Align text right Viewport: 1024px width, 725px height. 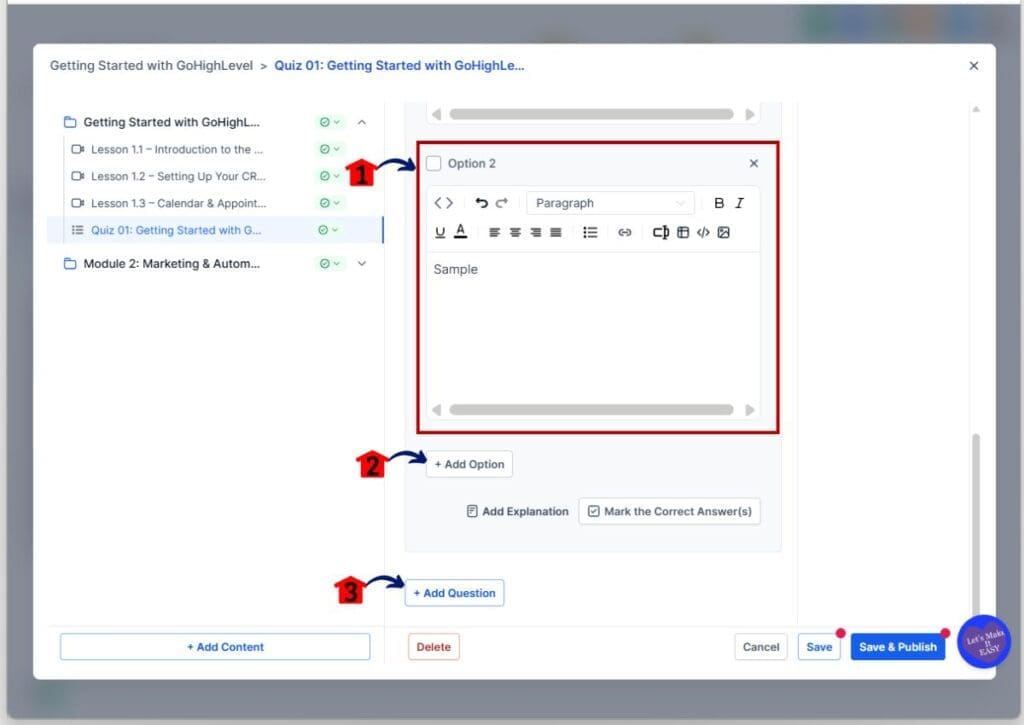point(536,233)
